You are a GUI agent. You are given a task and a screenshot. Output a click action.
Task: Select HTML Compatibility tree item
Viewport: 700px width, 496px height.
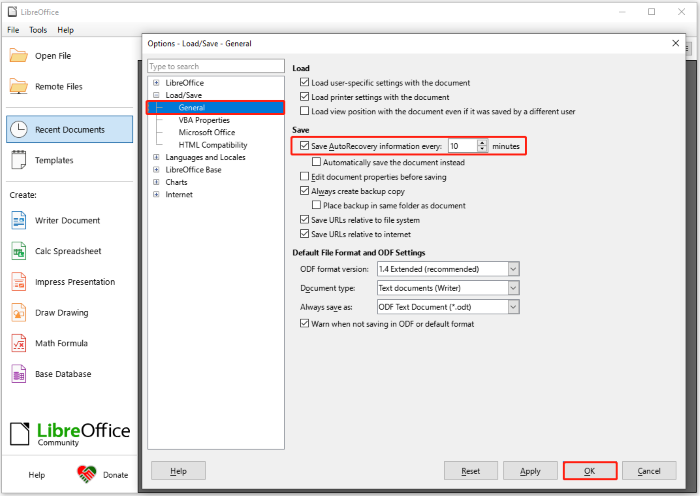click(213, 145)
